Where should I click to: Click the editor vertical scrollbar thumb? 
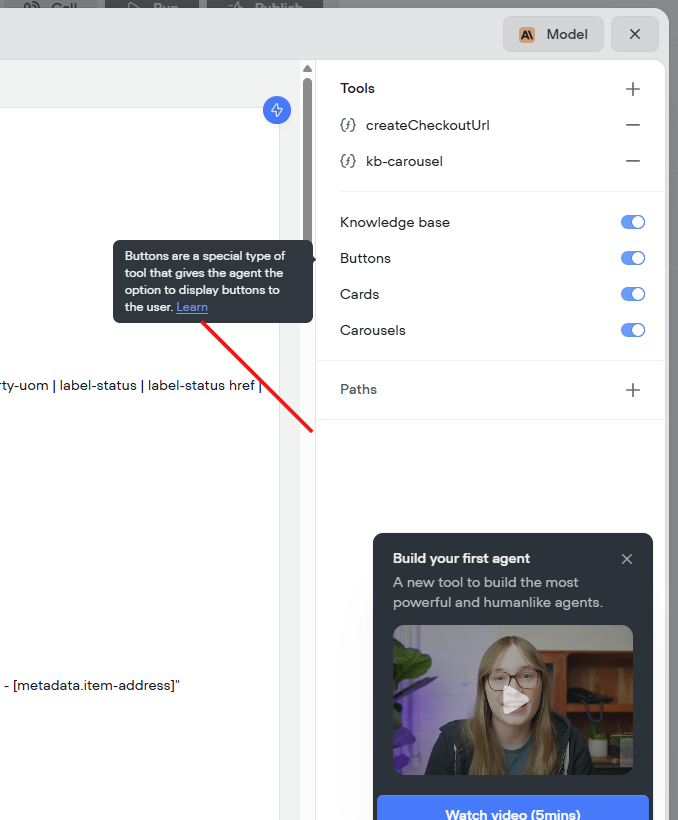(x=307, y=162)
